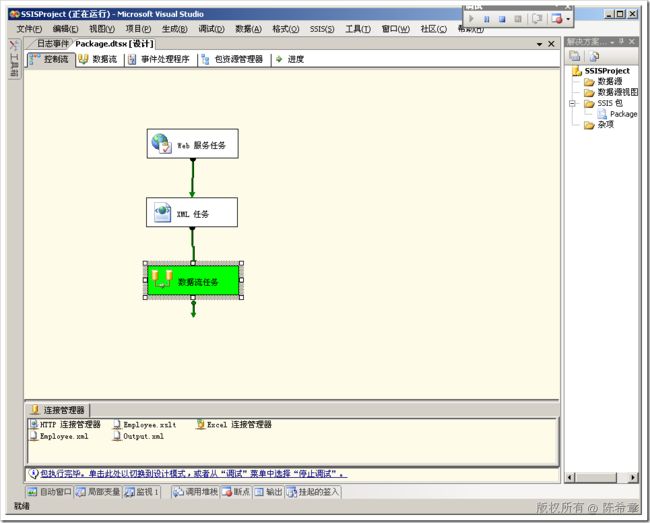Open the 格式(O) menu
This screenshot has width=650, height=523.
click(286, 29)
